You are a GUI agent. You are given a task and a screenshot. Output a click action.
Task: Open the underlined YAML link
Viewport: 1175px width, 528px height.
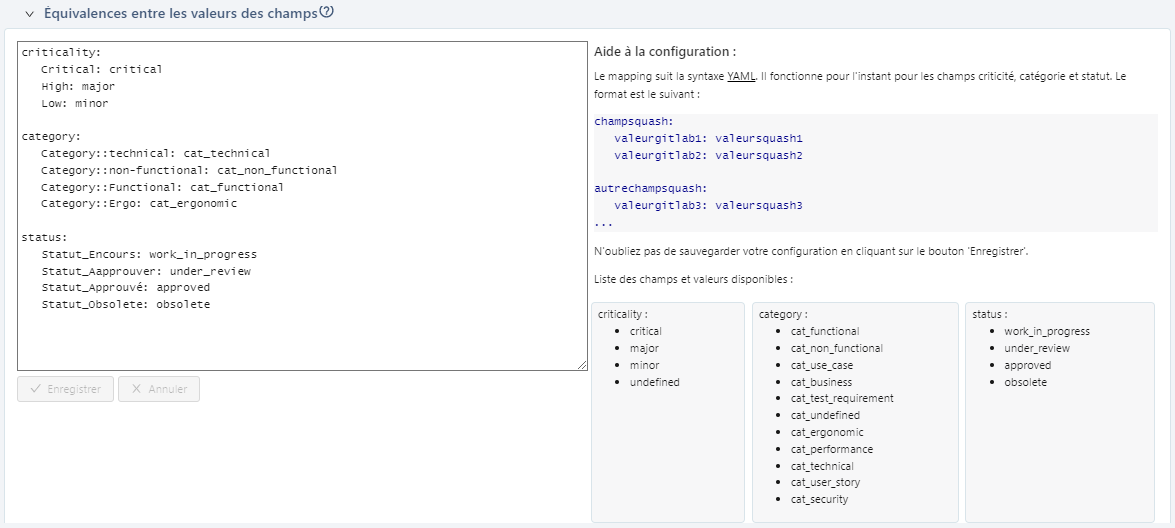click(x=740, y=76)
